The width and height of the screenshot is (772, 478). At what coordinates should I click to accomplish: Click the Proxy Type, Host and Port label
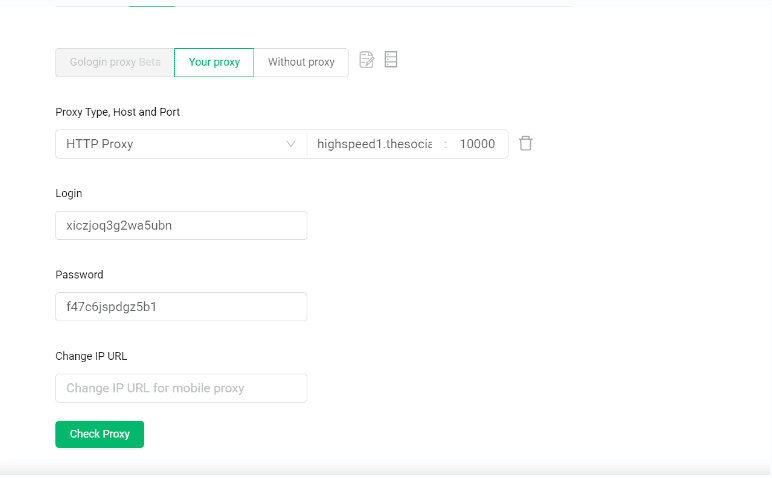(x=117, y=112)
